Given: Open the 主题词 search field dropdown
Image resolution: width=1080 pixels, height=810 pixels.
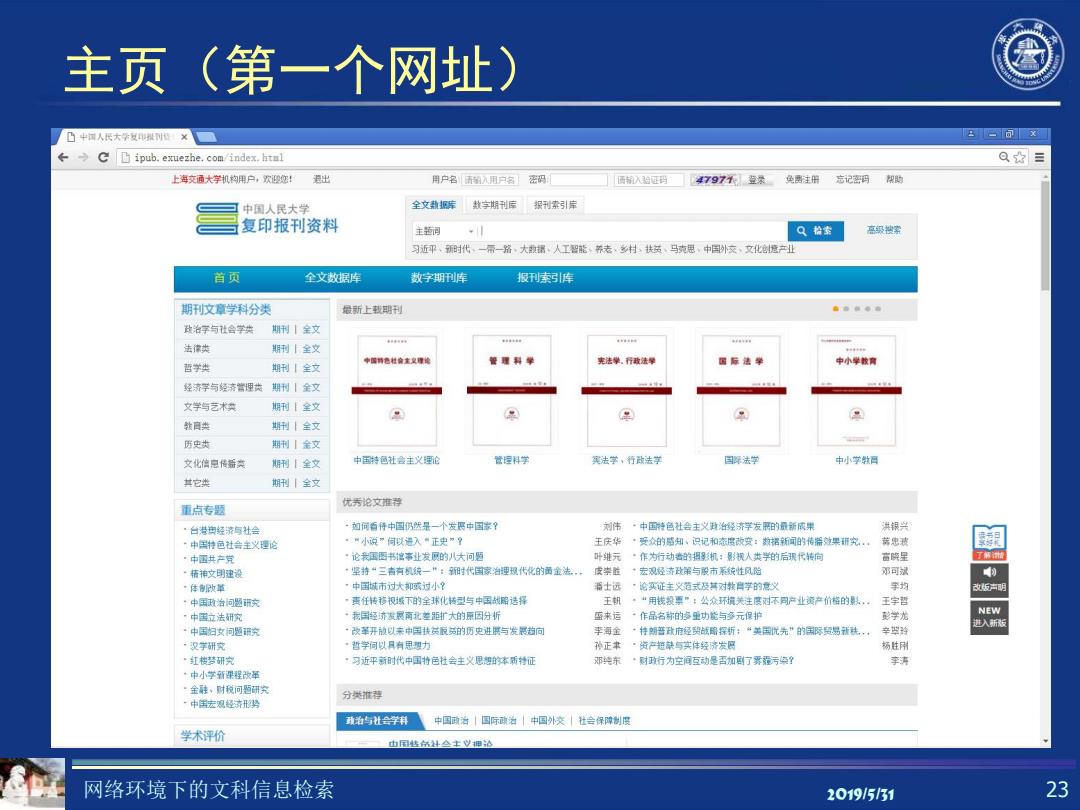Looking at the screenshot, I should [x=444, y=231].
